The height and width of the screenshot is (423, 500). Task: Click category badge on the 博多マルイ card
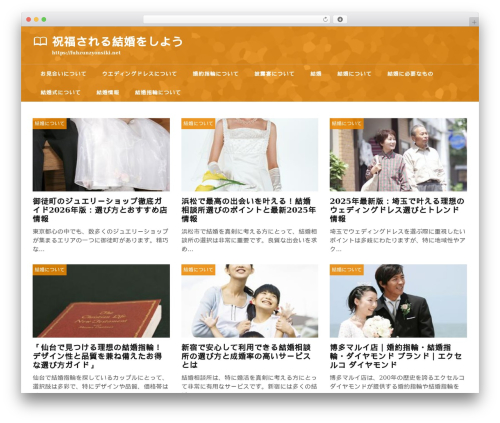[x=347, y=270]
